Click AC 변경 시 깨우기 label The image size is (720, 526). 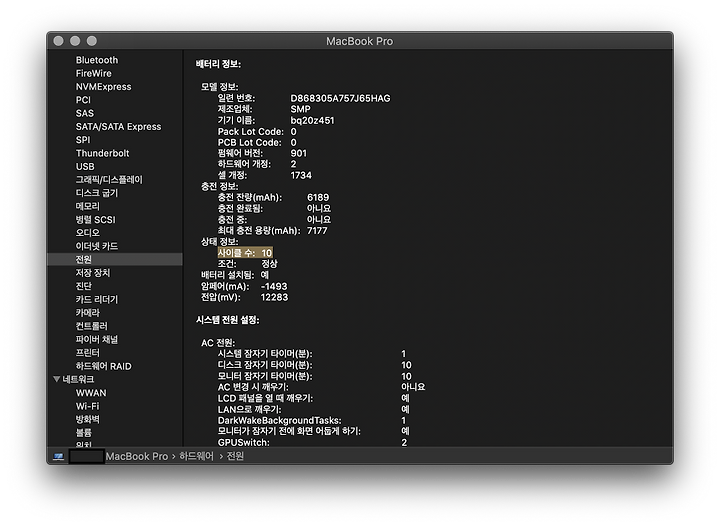(x=253, y=387)
